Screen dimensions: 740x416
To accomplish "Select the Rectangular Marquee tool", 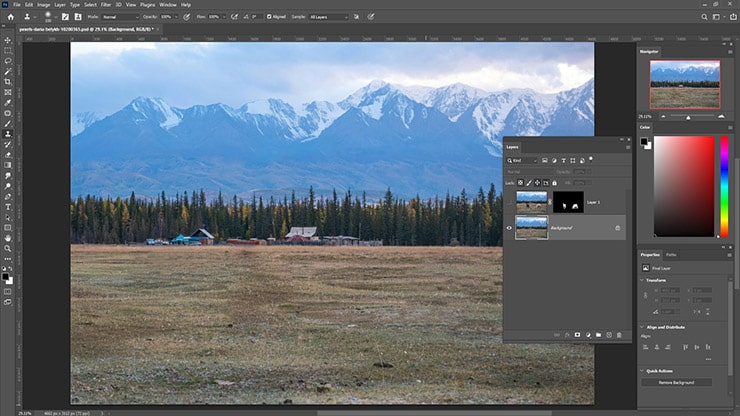I will (8, 51).
